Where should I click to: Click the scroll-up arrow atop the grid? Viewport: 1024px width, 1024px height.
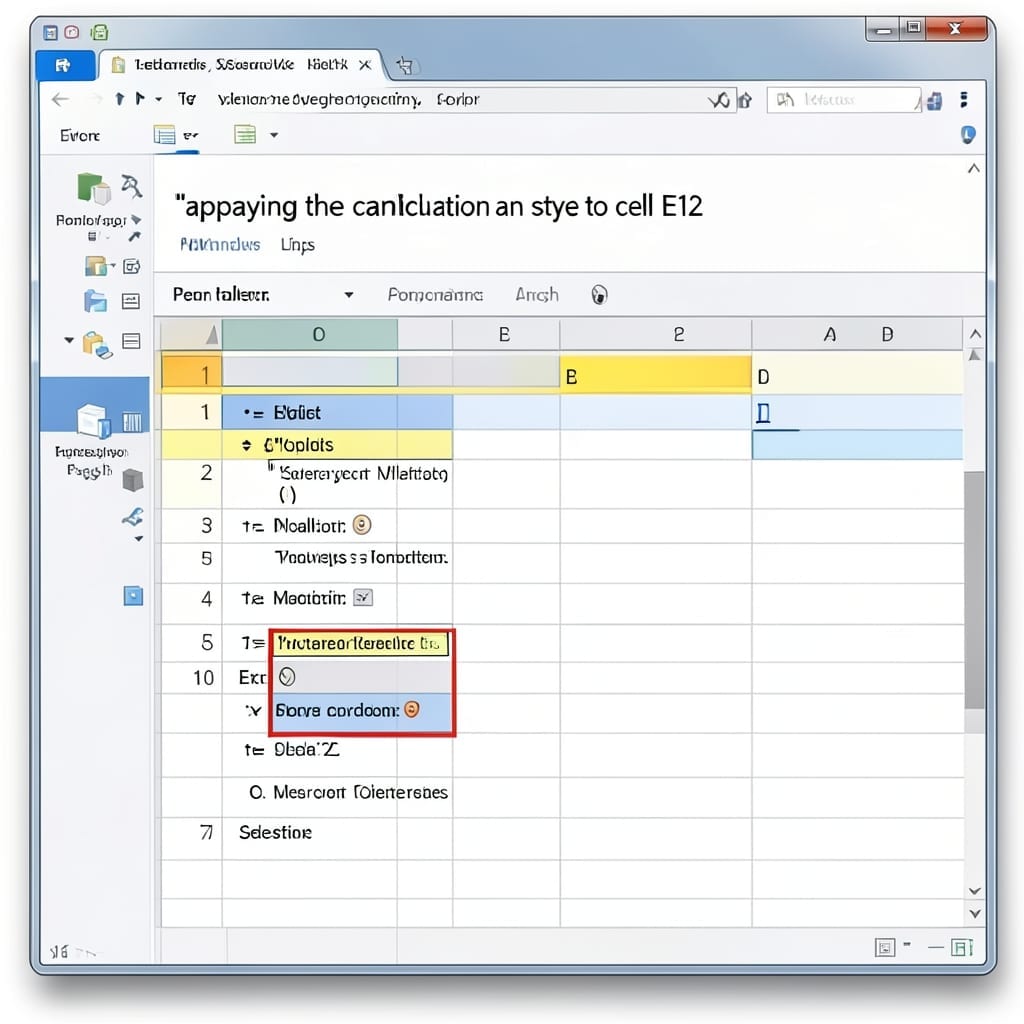[975, 334]
